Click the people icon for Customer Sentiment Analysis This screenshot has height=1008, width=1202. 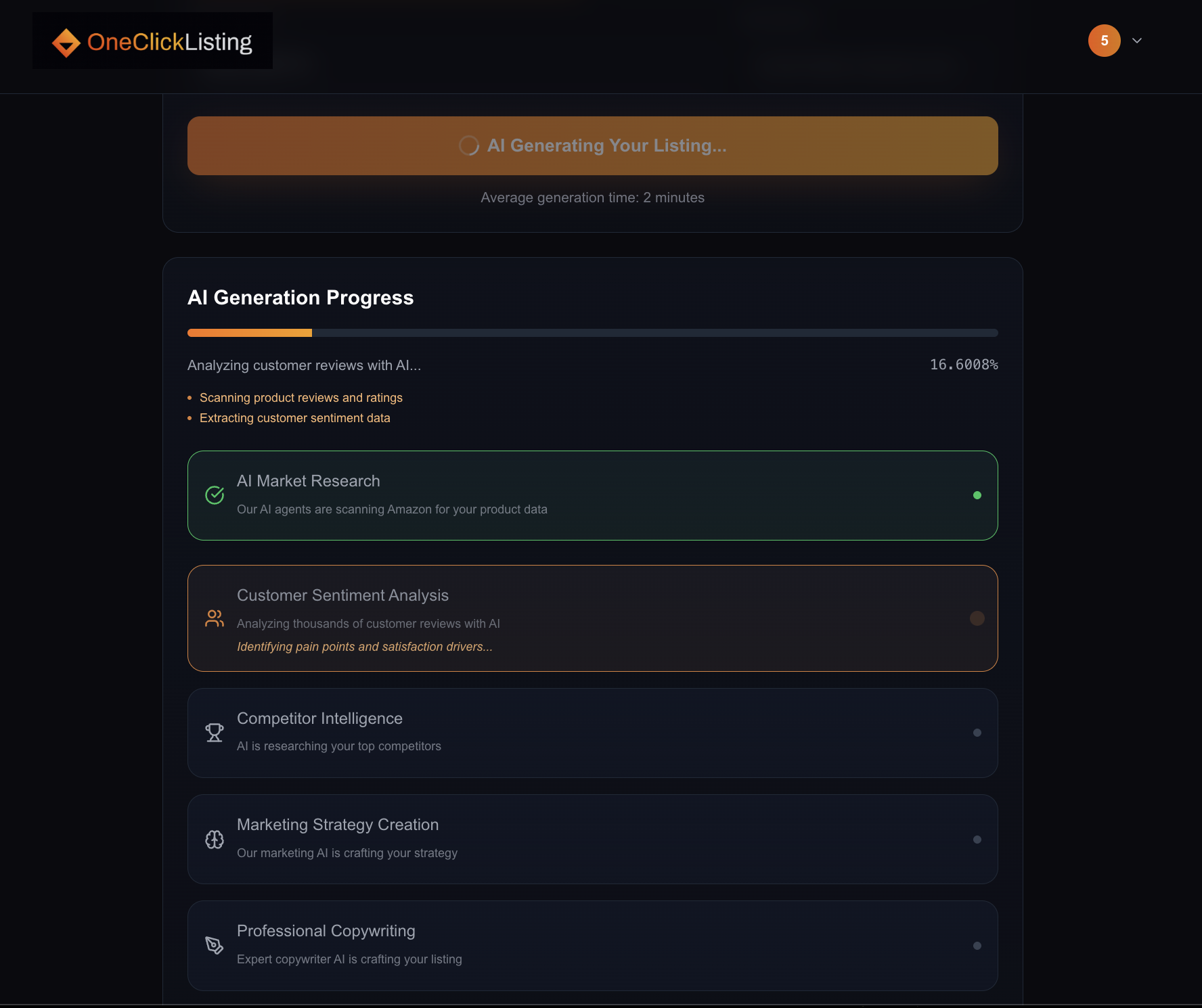[x=215, y=618]
